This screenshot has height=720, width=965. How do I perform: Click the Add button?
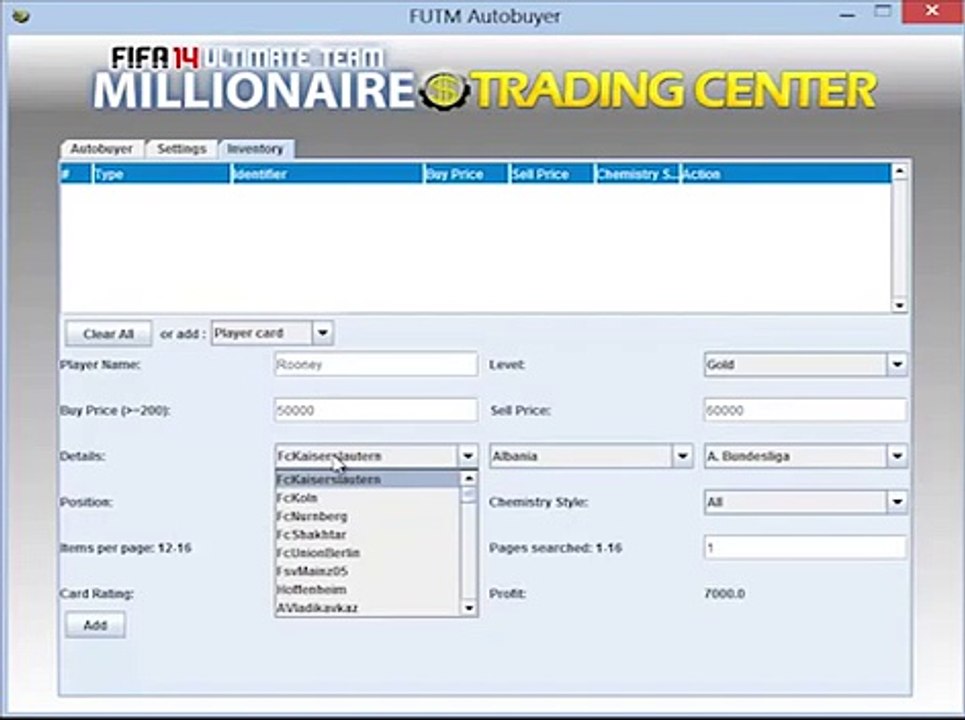click(x=95, y=625)
